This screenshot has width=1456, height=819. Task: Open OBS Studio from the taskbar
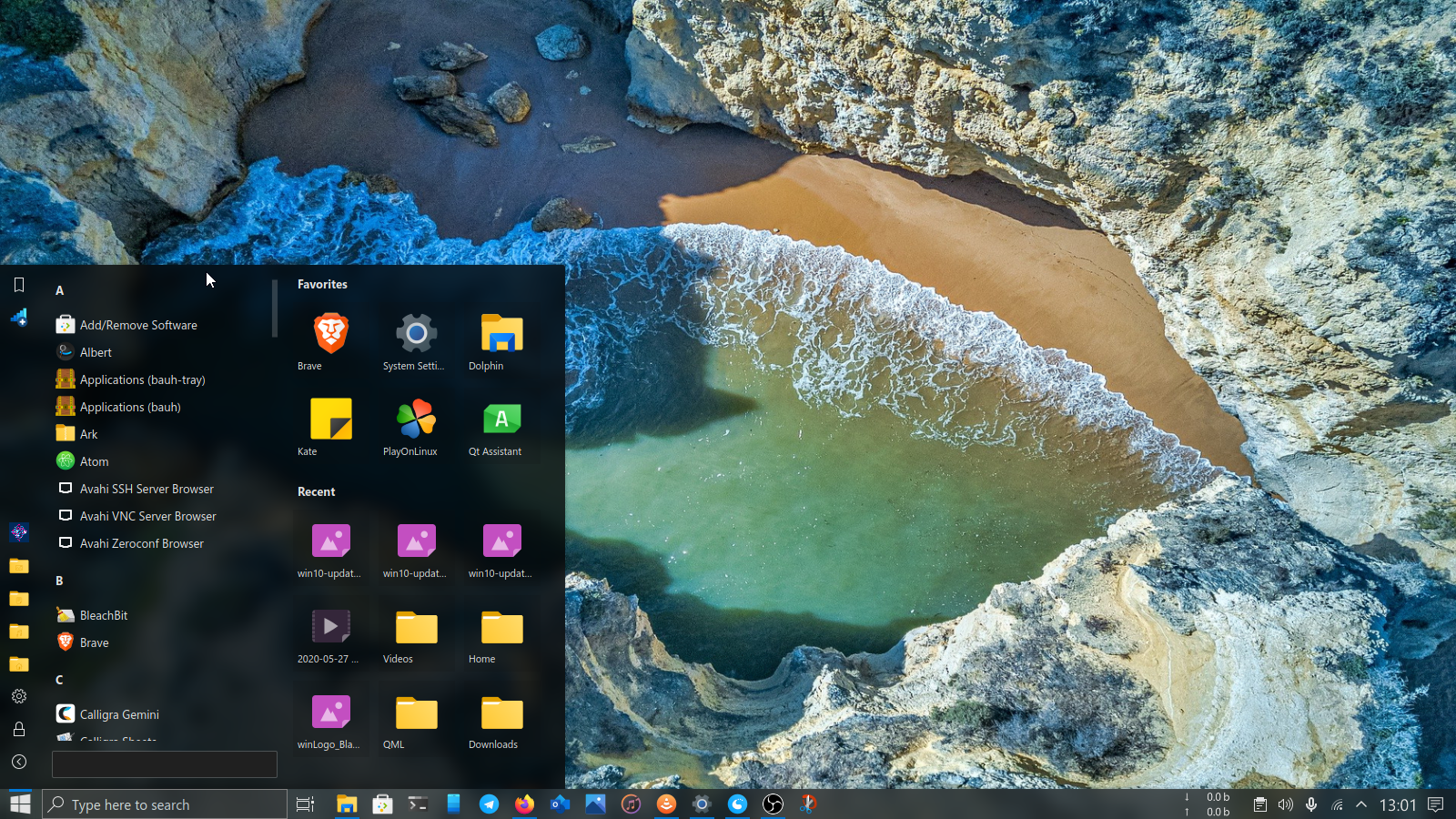pyautogui.click(x=773, y=804)
